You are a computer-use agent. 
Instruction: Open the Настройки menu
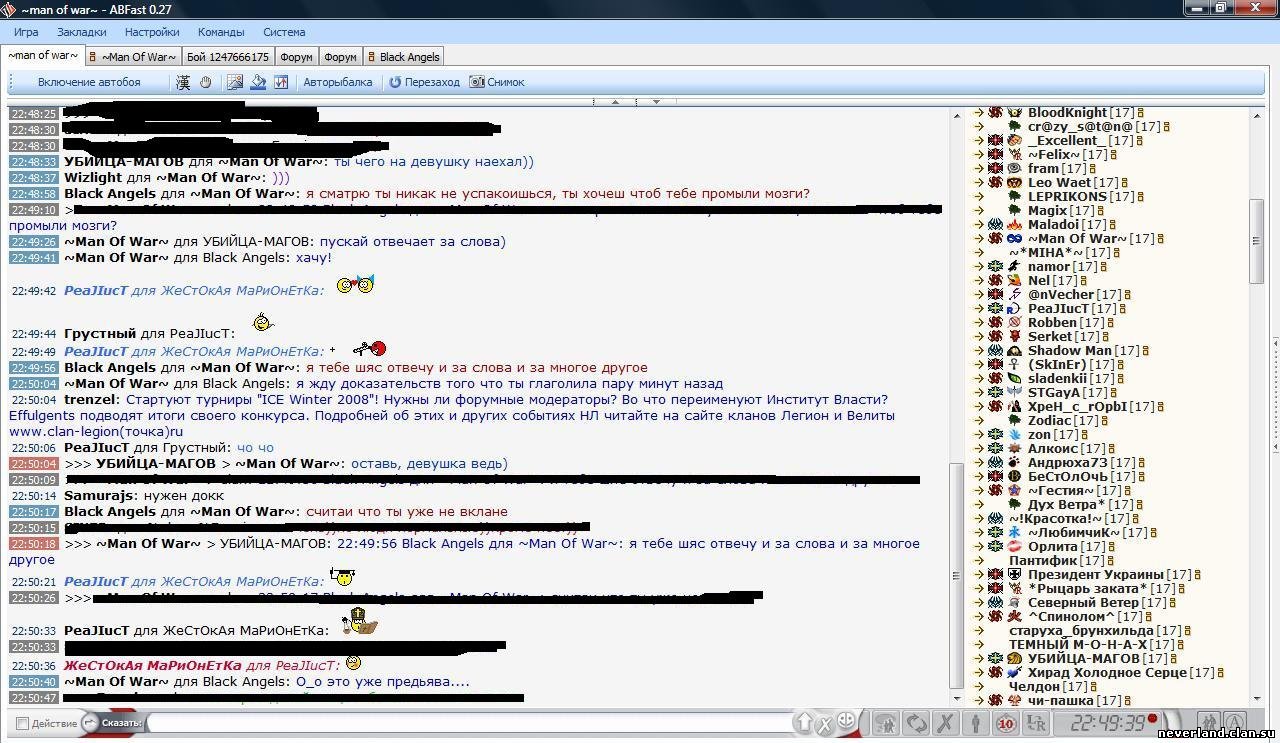[152, 32]
